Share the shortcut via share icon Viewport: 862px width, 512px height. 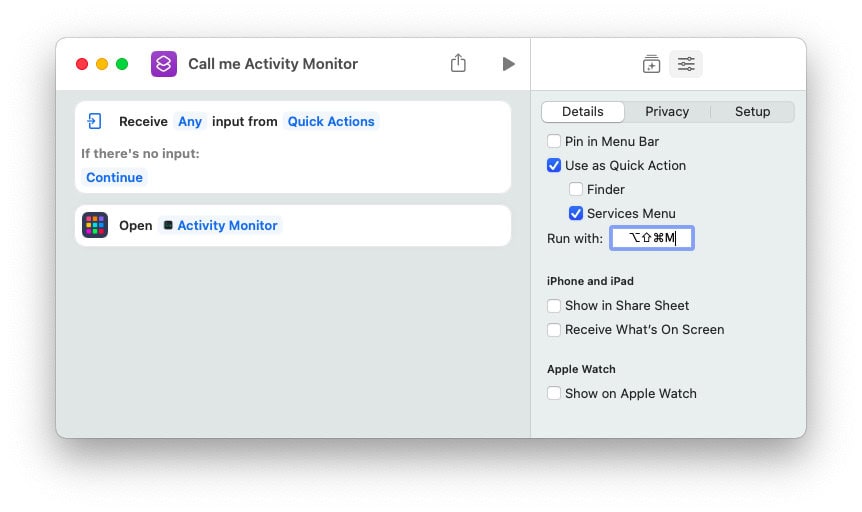(x=458, y=63)
